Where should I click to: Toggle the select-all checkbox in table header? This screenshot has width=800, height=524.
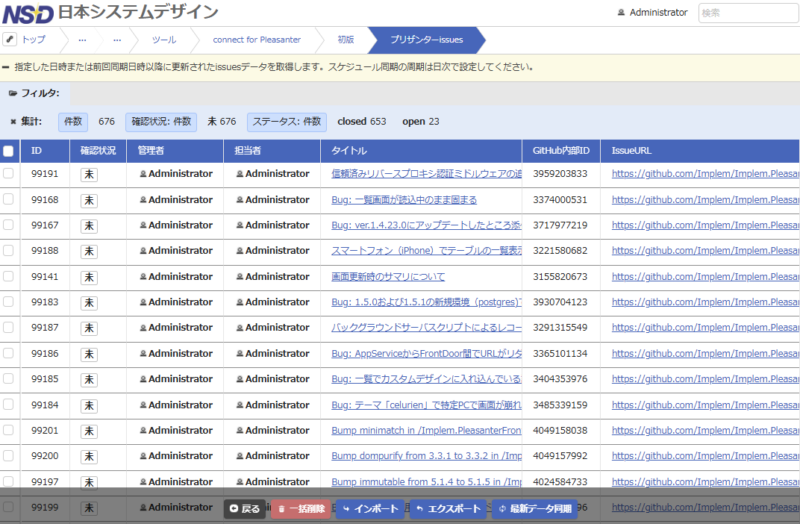[x=9, y=151]
